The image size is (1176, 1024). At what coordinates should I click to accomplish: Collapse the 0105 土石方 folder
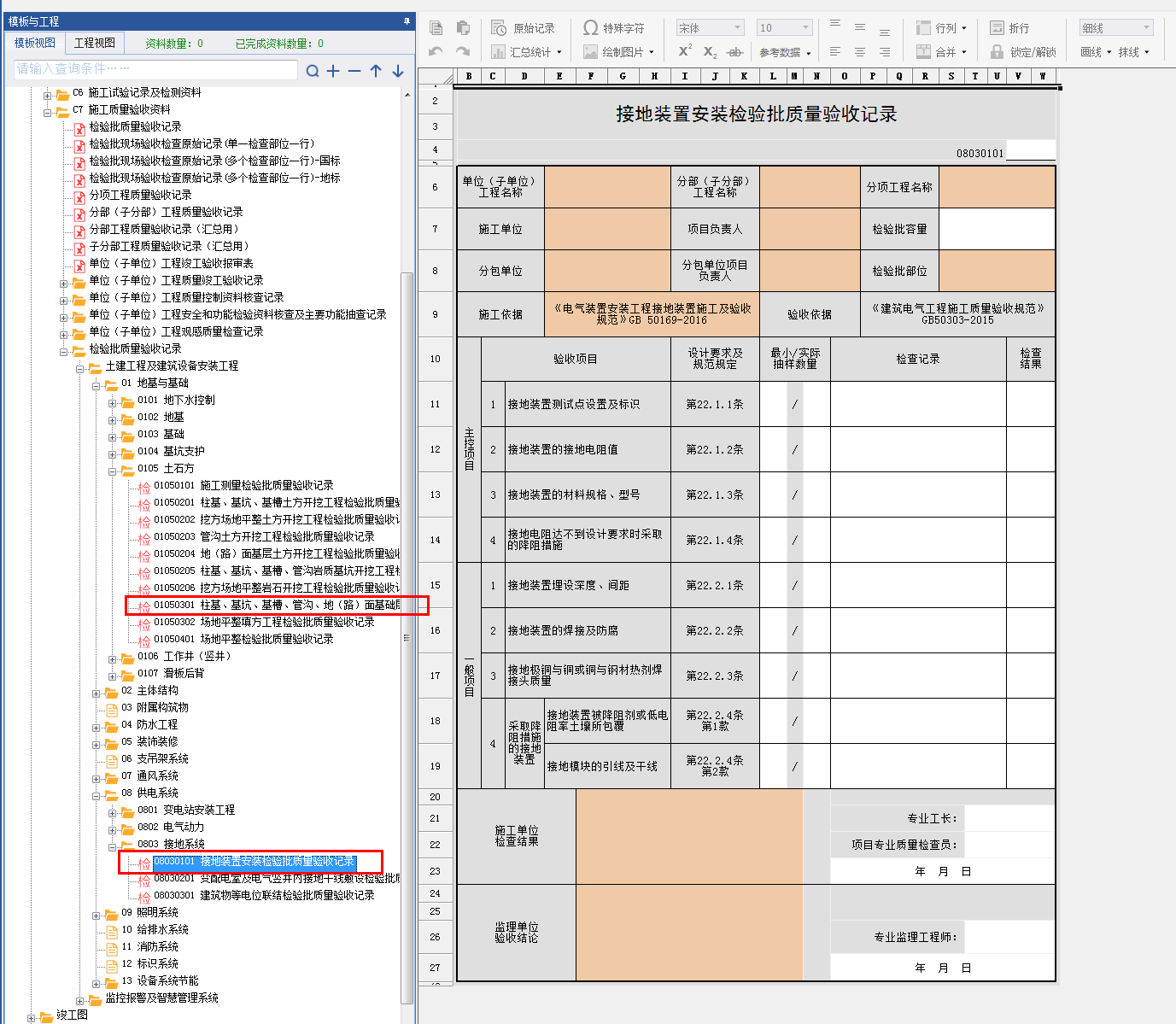113,471
